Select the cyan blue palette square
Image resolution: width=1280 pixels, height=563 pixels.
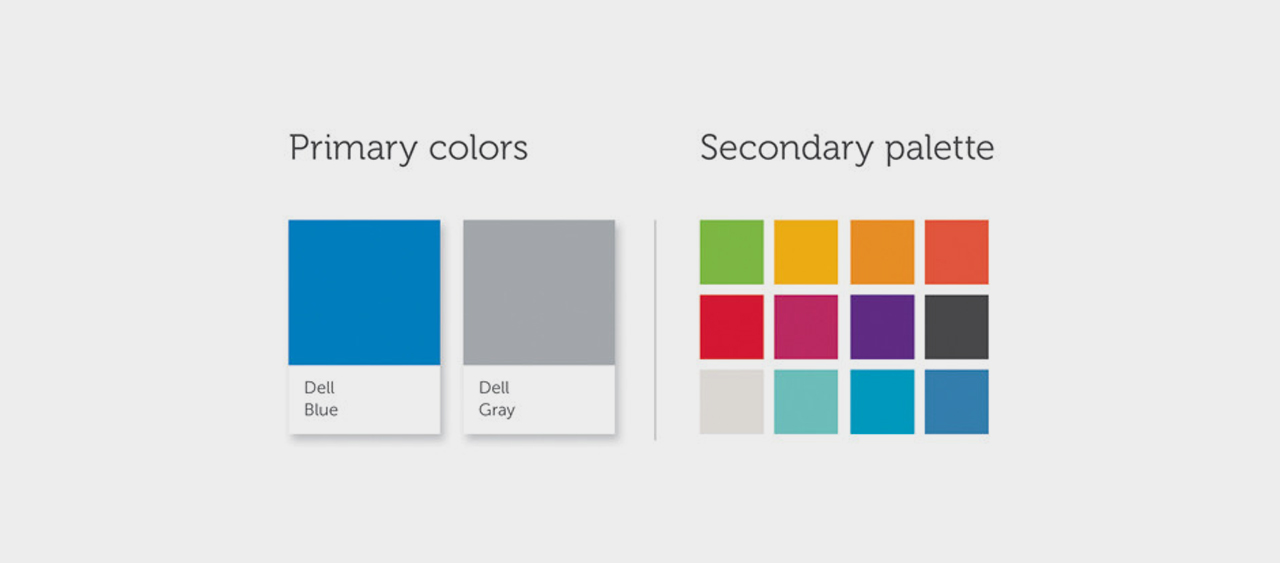[882, 402]
